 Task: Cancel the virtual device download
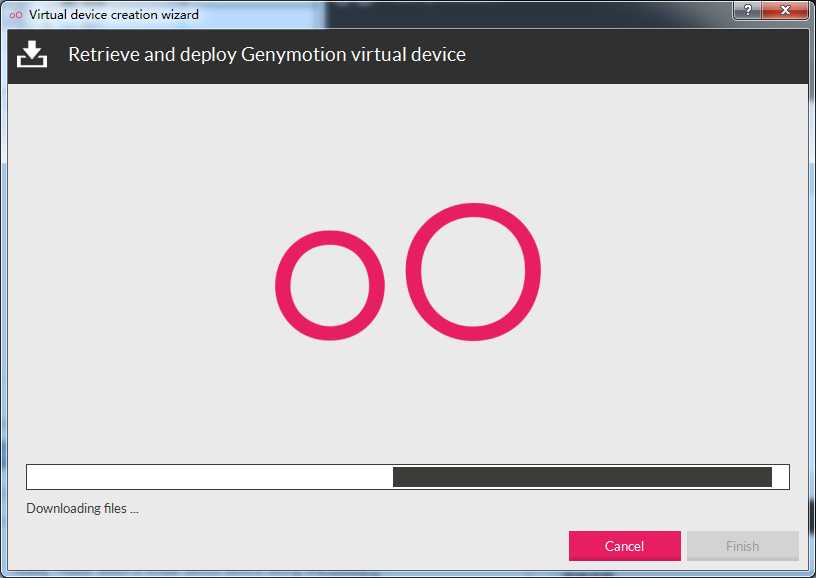pyautogui.click(x=624, y=546)
